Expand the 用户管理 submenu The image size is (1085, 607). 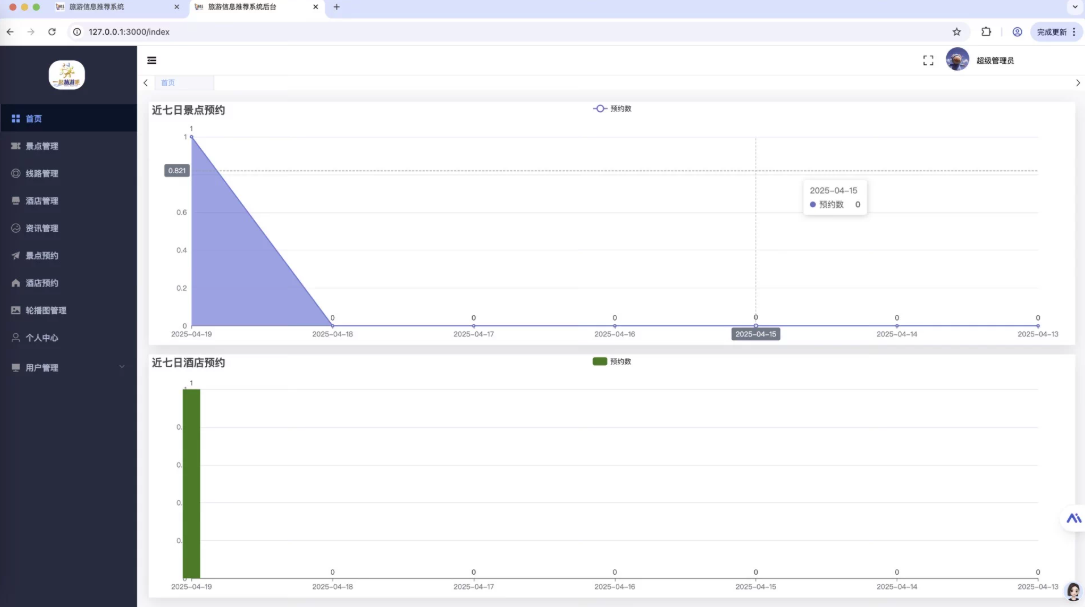69,368
